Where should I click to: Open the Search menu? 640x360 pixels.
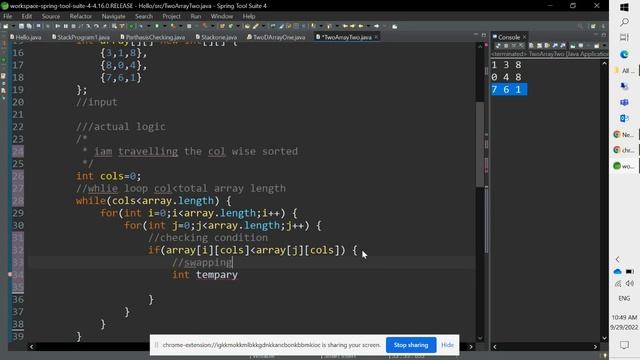coord(144,16)
